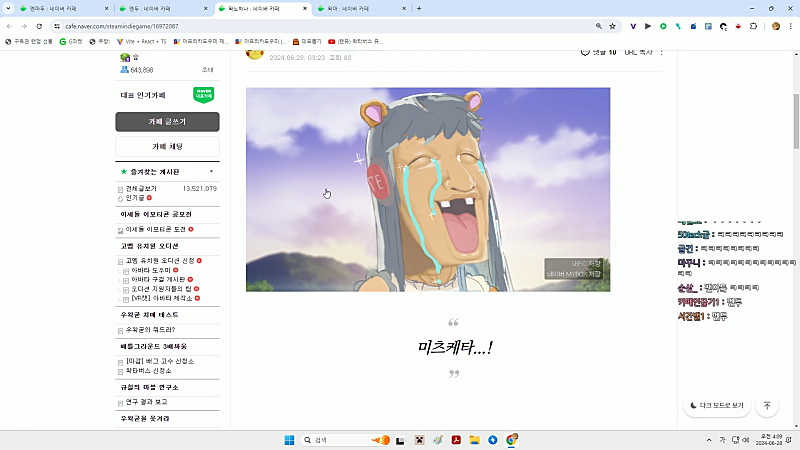Open the 인기글 board
Screen dimensions: 800x450
point(135,198)
